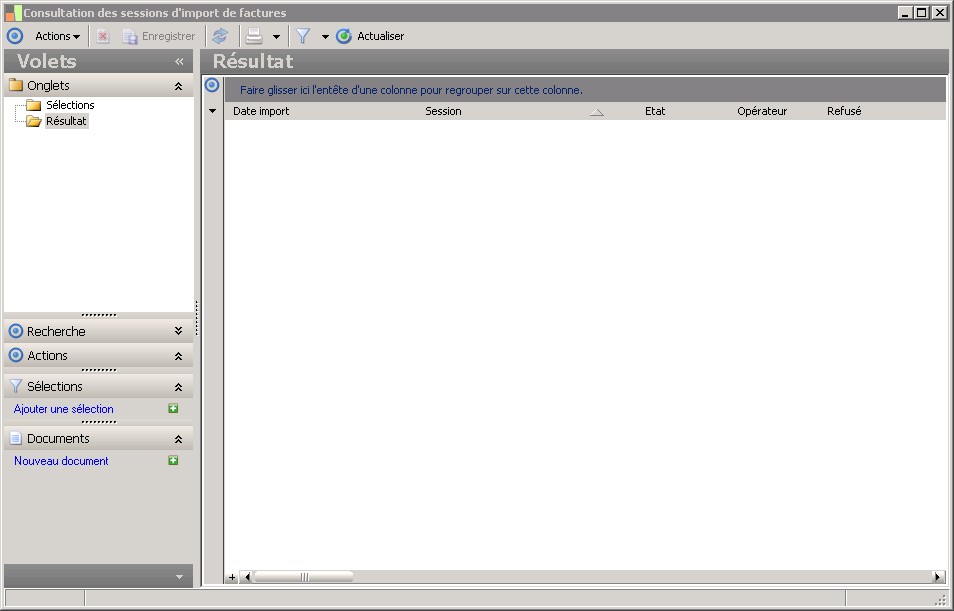Open the bottom panel configuration dropdown arrow
954x611 pixels.
click(179, 577)
